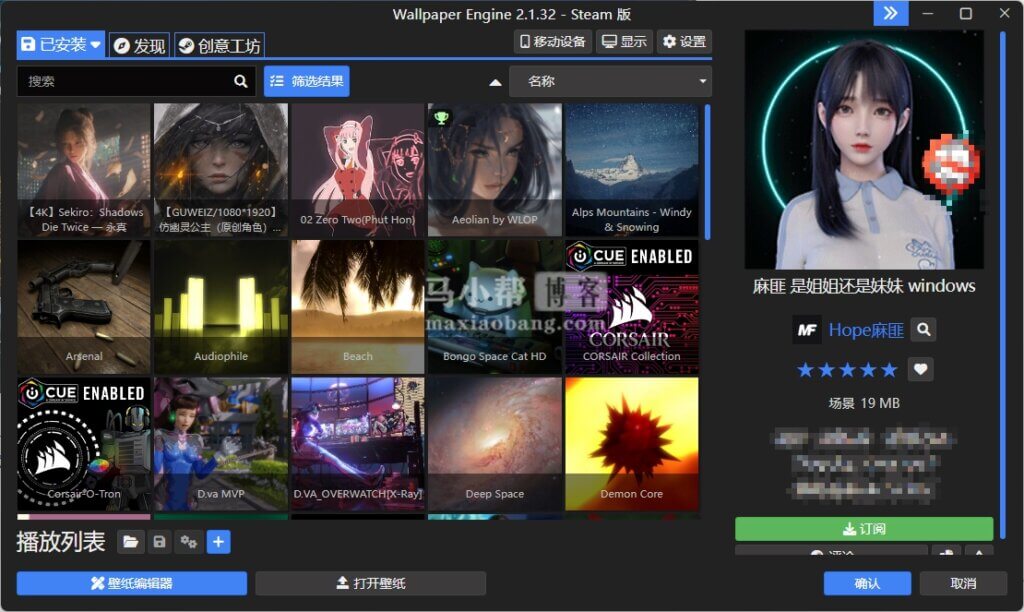Select the Audiophile wallpaper
This screenshot has width=1024, height=612.
221,307
